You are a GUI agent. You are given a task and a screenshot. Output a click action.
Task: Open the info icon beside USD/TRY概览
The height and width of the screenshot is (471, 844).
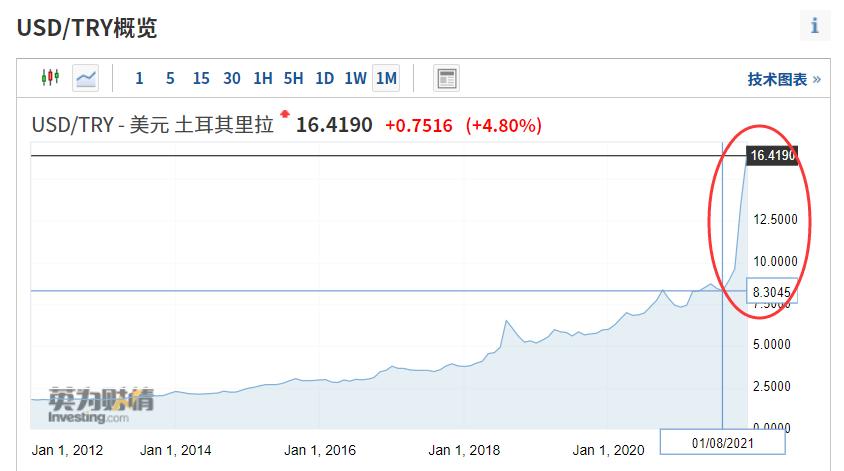(814, 26)
